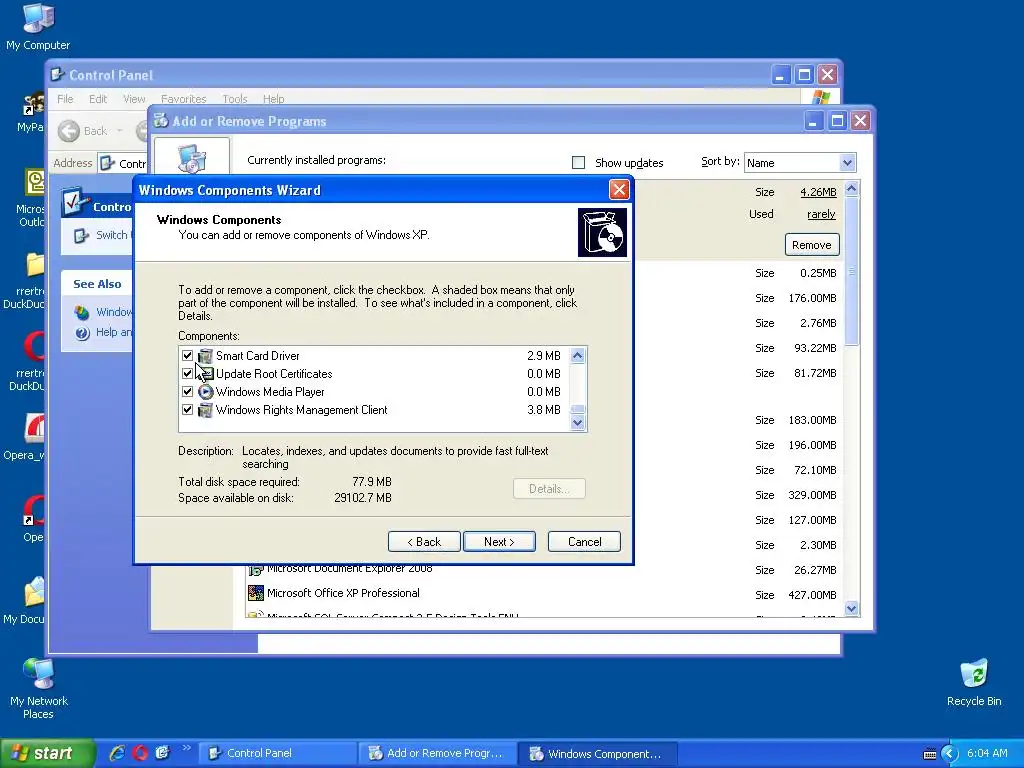
Task: Open the Favorites menu in Control Panel
Action: click(184, 99)
